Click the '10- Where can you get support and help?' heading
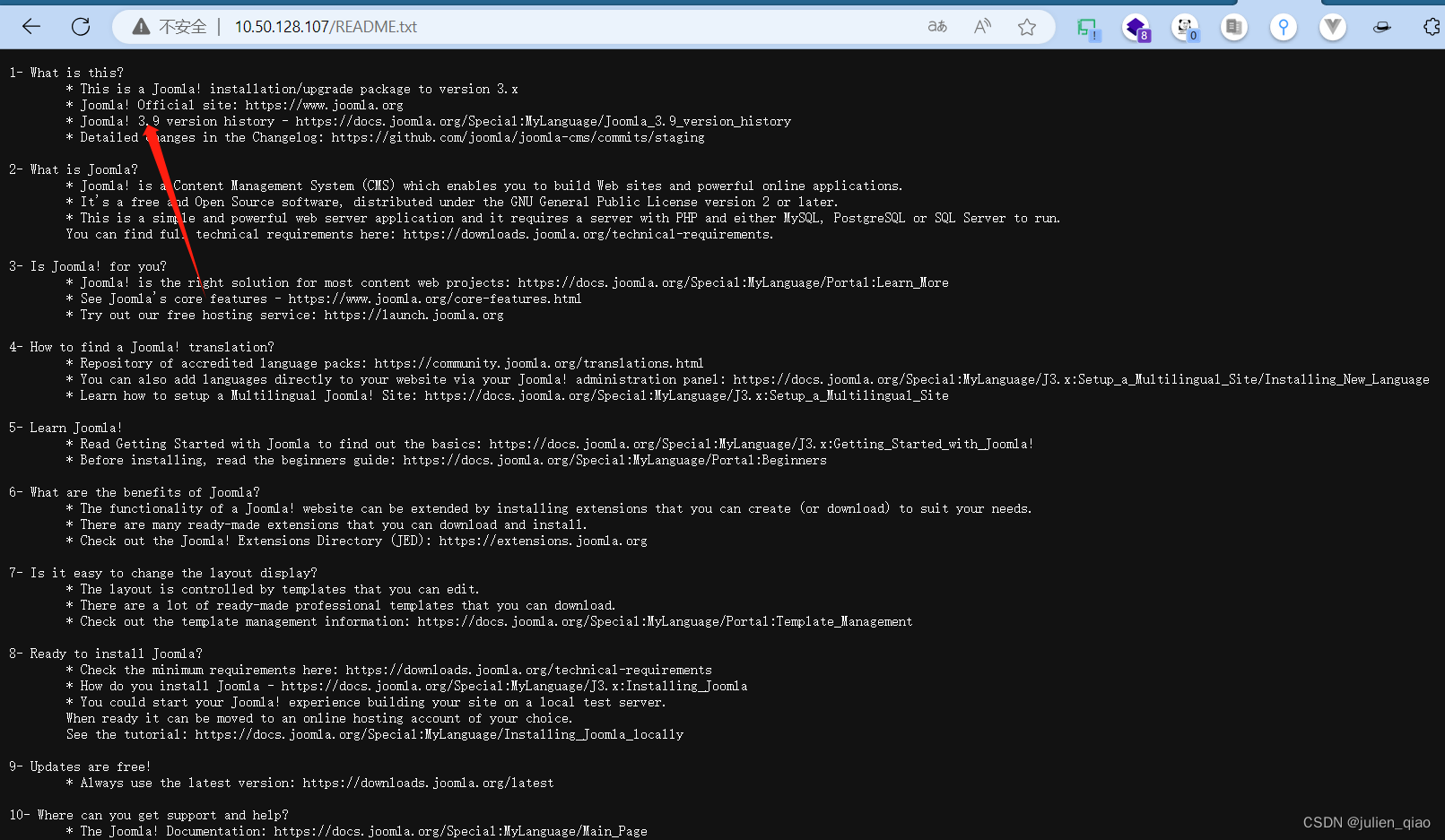Image resolution: width=1445 pixels, height=840 pixels. (x=149, y=815)
